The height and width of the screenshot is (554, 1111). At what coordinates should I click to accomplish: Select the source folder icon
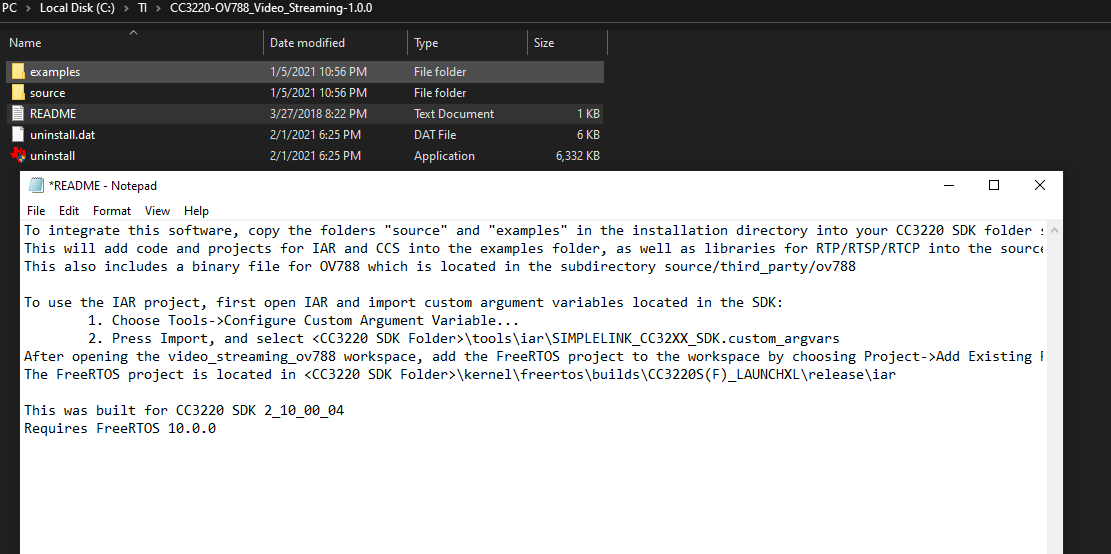[x=18, y=93]
